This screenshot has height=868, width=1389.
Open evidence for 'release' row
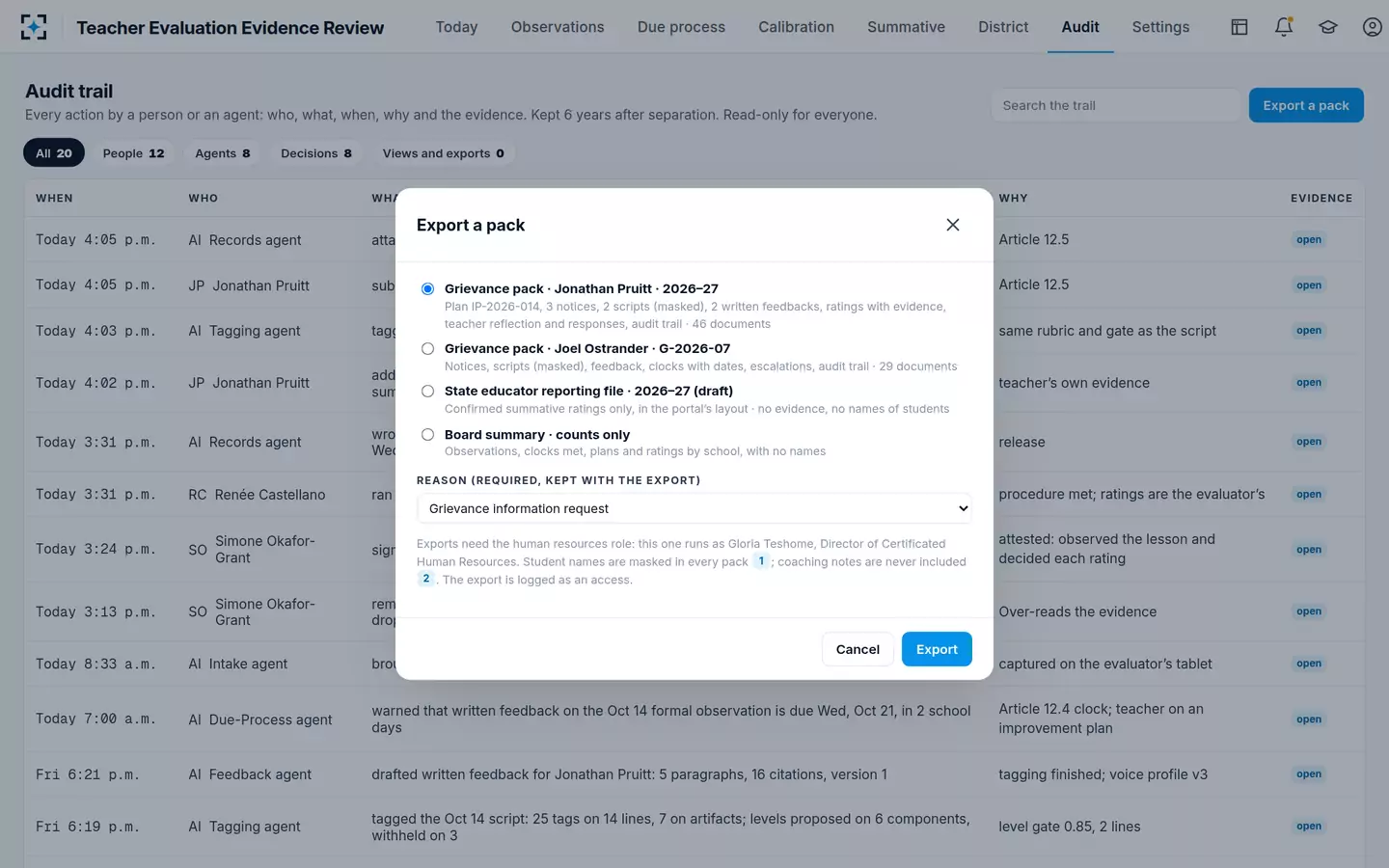[1309, 442]
